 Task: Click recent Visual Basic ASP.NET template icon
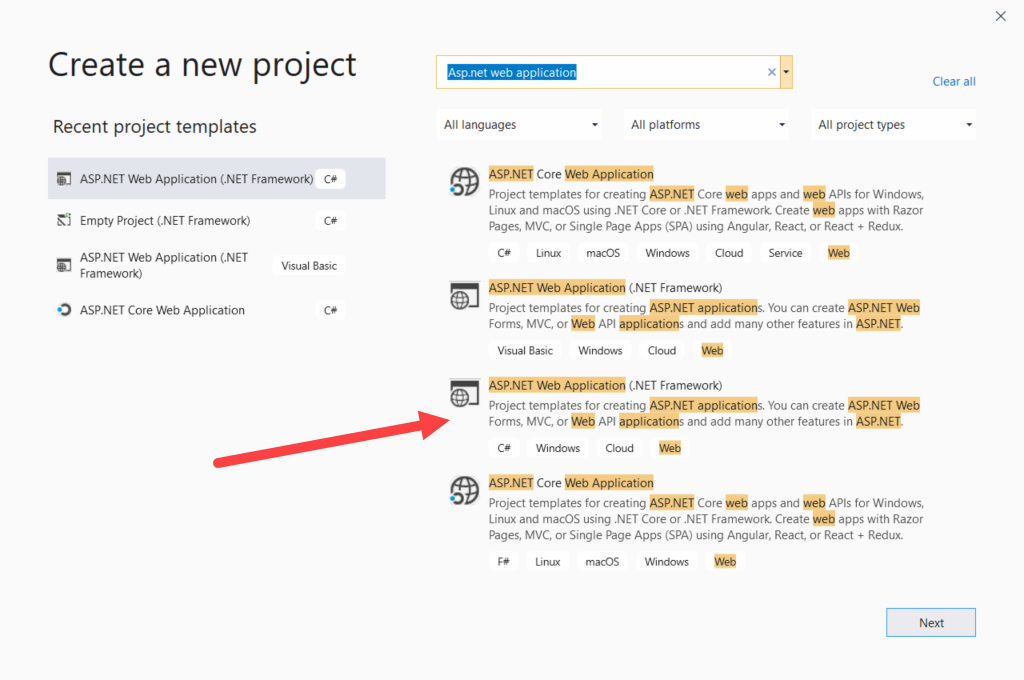pyautogui.click(x=64, y=265)
